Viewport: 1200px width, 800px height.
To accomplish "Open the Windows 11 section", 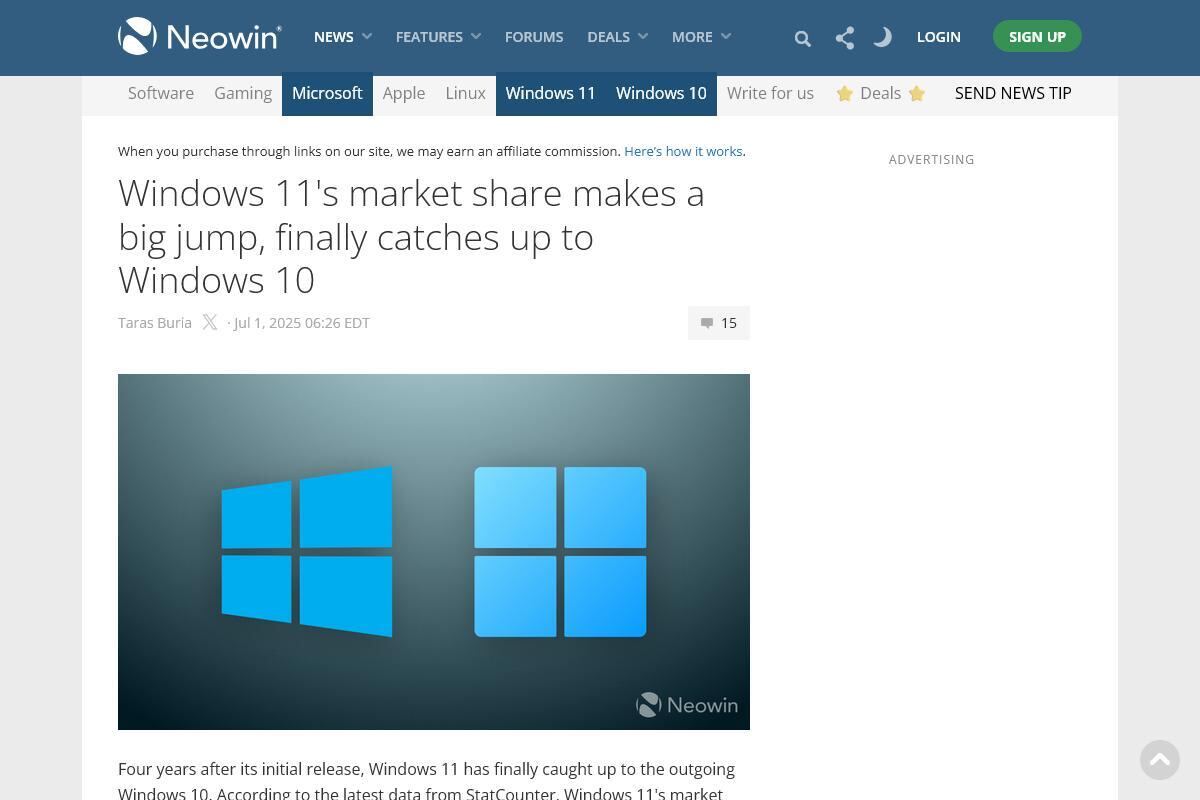I will click(x=550, y=93).
